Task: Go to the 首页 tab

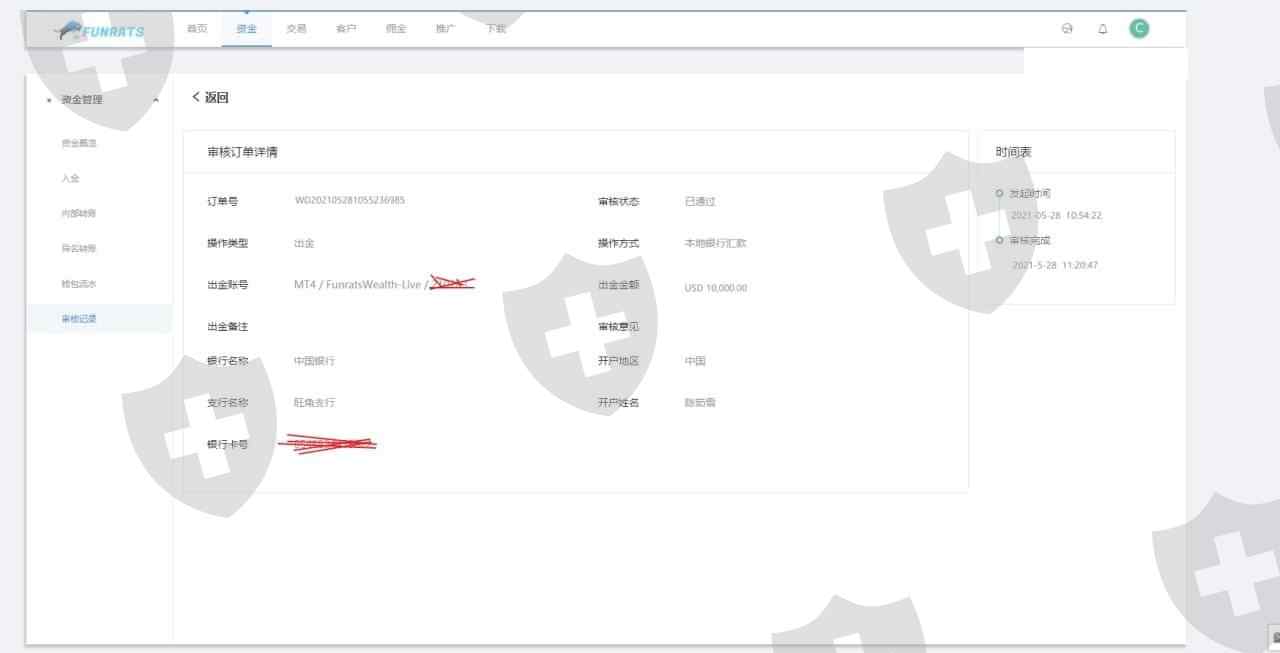Action: pyautogui.click(x=197, y=29)
